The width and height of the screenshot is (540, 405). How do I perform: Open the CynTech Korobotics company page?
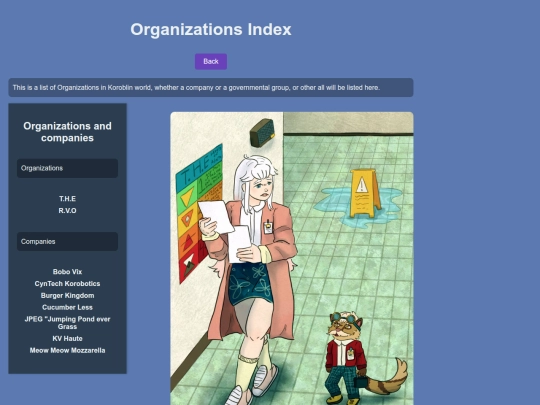tap(68, 283)
